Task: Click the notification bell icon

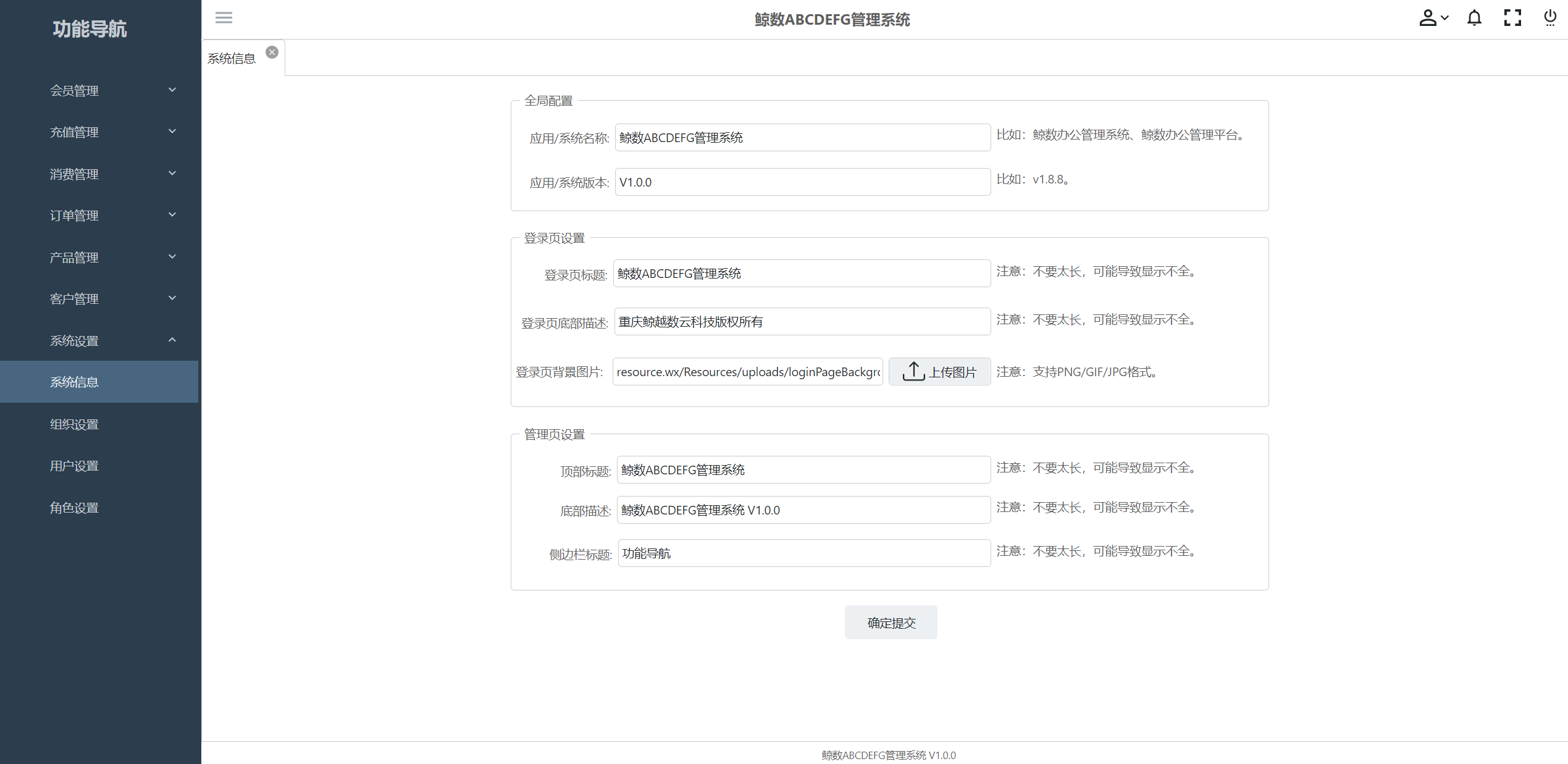Action: (1474, 18)
